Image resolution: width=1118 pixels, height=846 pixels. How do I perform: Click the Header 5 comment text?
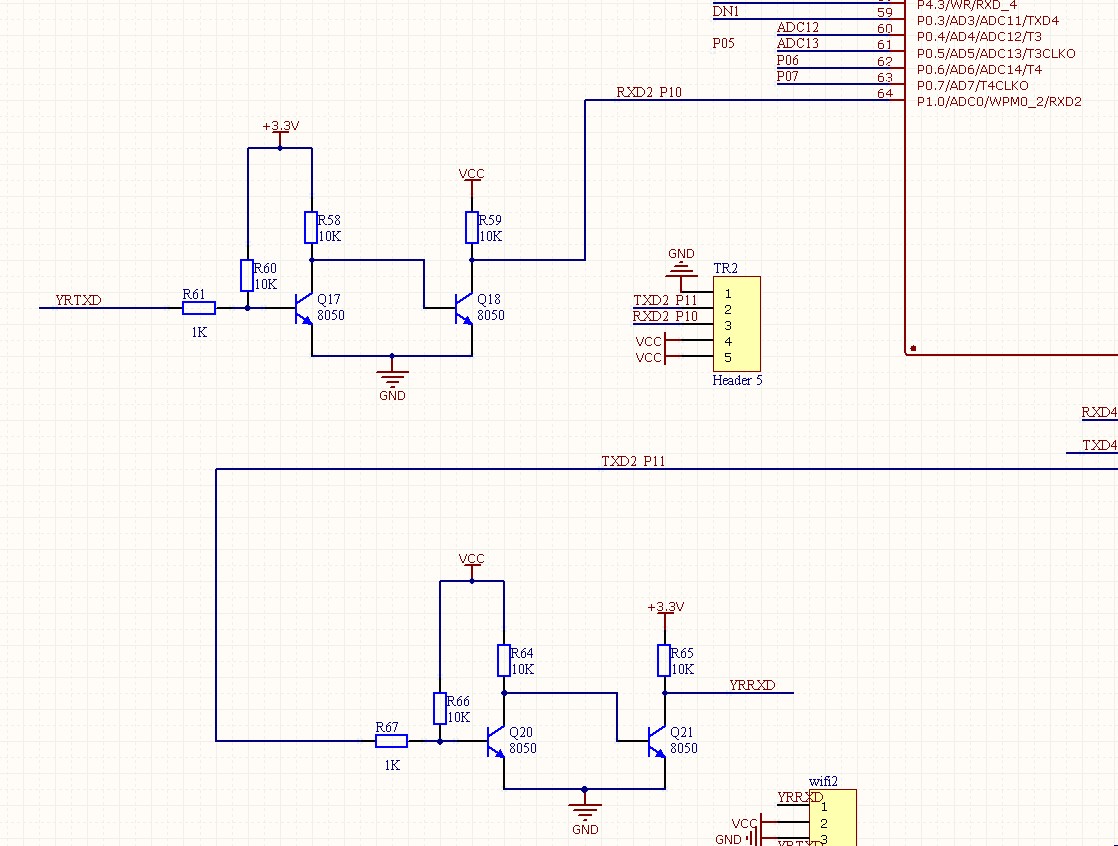[x=737, y=380]
